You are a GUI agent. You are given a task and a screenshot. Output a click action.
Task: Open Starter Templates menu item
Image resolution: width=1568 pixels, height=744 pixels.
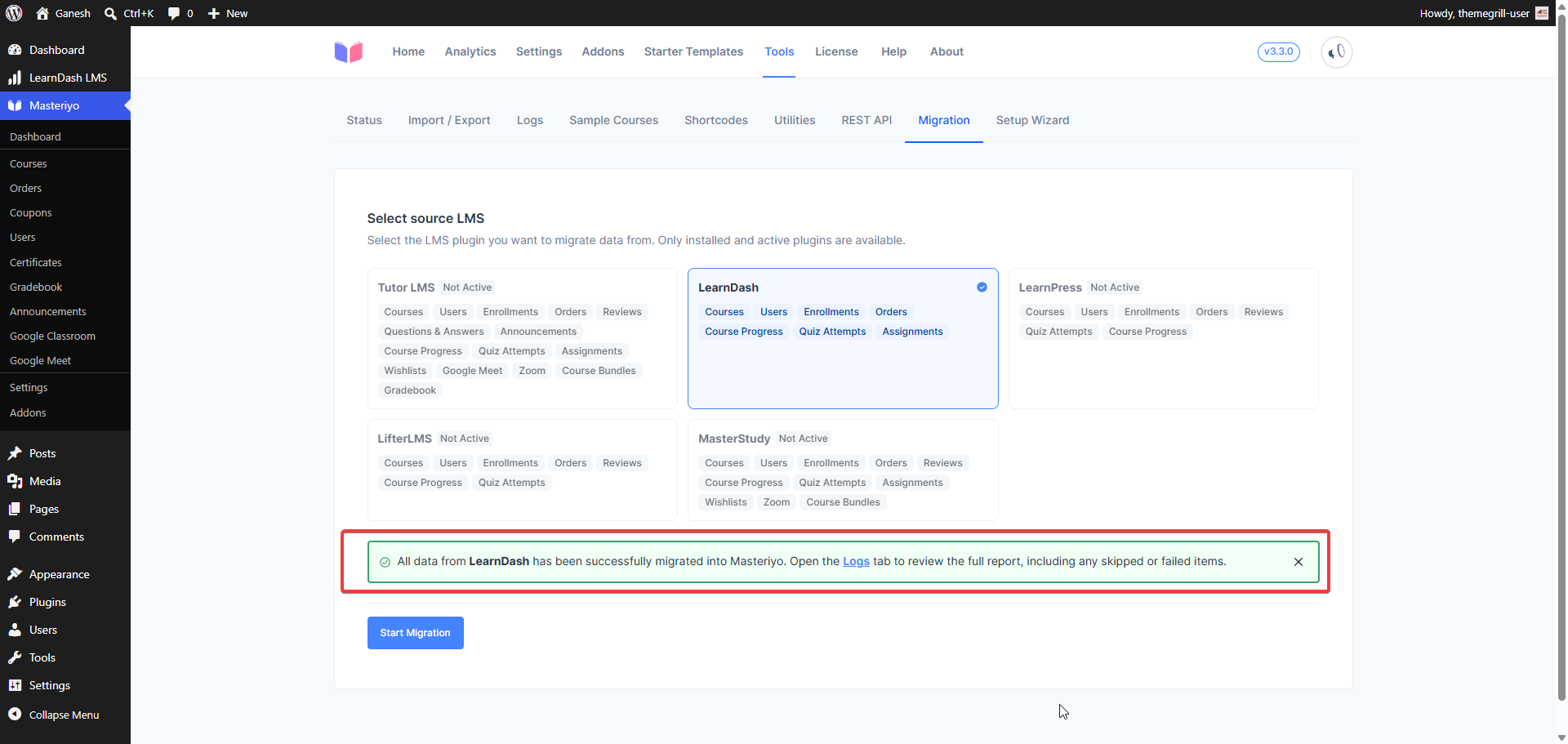(x=693, y=51)
